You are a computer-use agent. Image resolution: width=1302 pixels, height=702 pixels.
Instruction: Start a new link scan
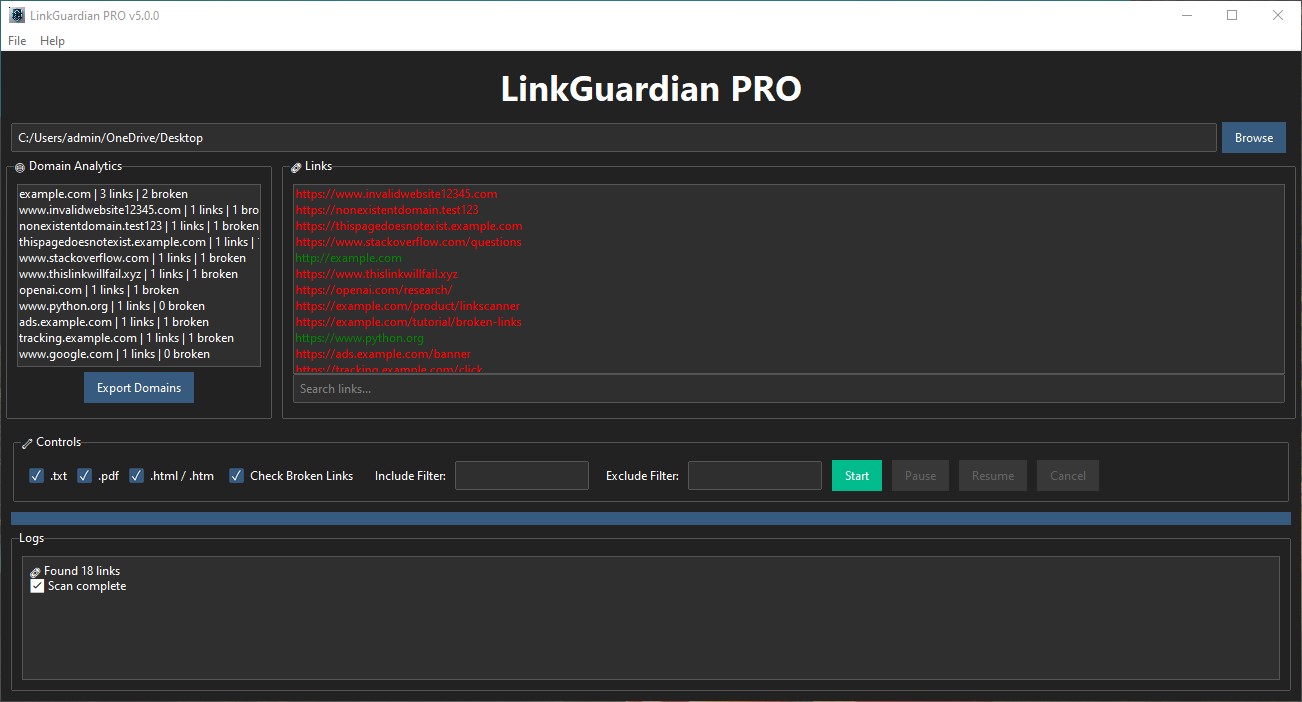(856, 475)
